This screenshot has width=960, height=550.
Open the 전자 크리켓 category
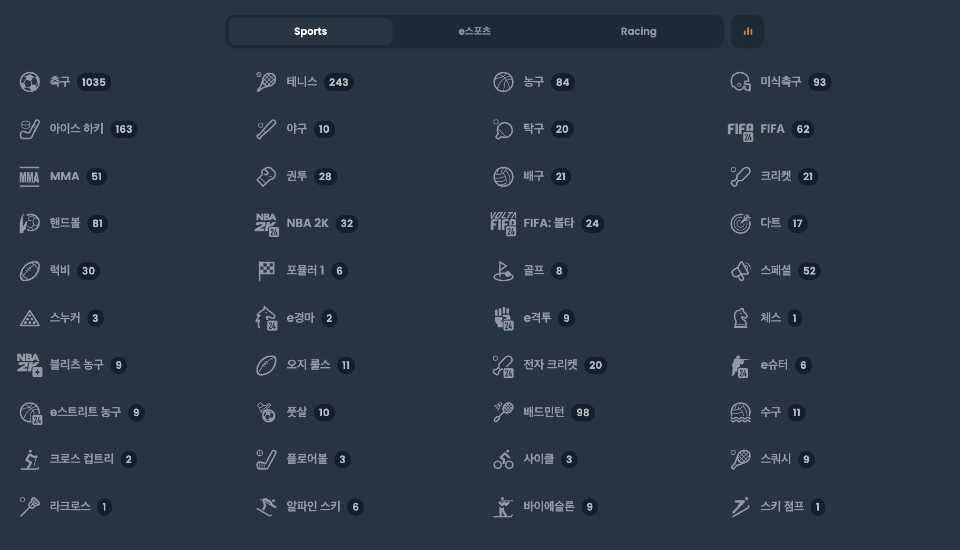(x=550, y=365)
